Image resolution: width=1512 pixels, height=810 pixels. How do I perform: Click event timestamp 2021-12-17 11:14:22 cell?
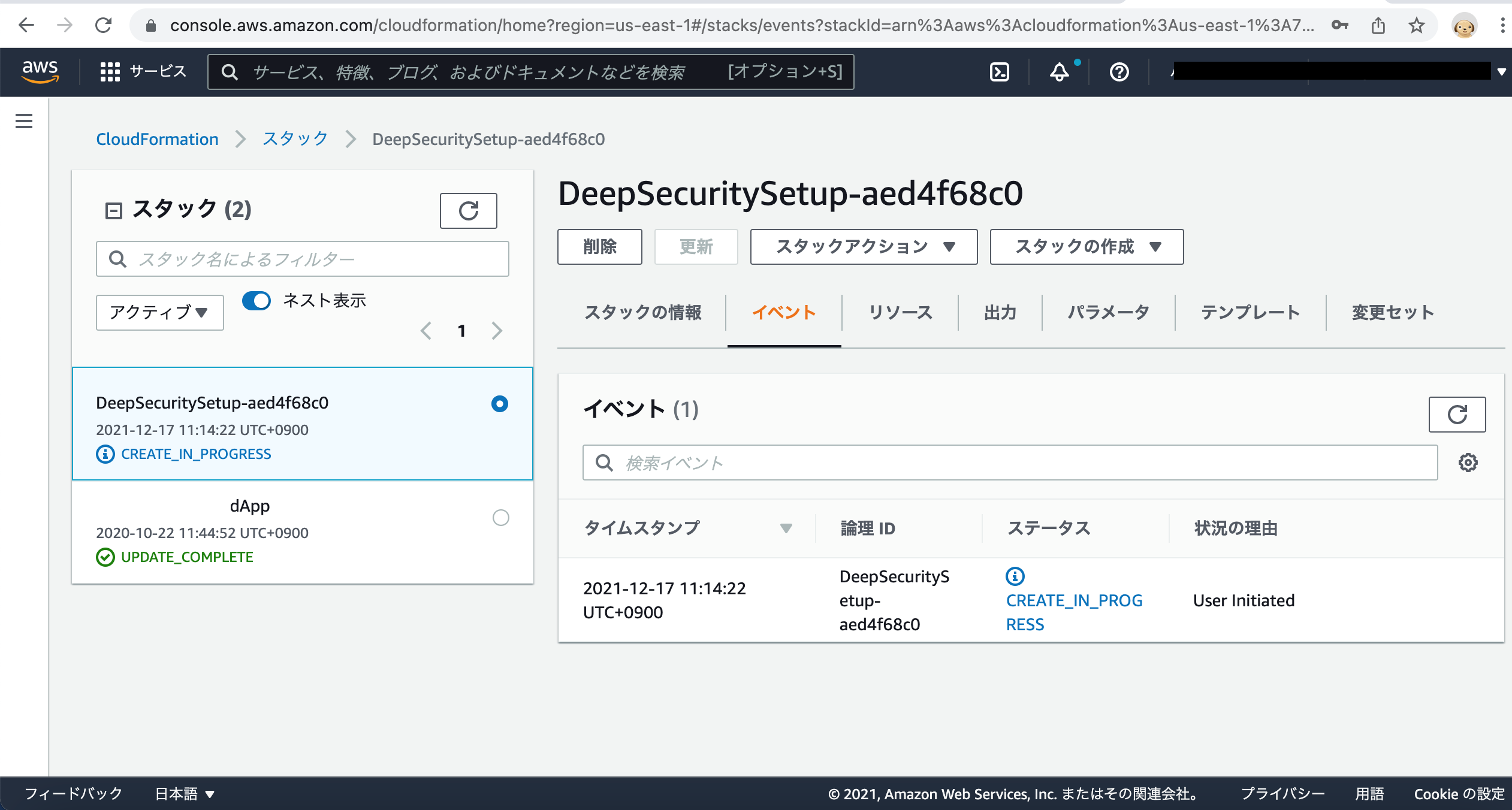[x=665, y=600]
